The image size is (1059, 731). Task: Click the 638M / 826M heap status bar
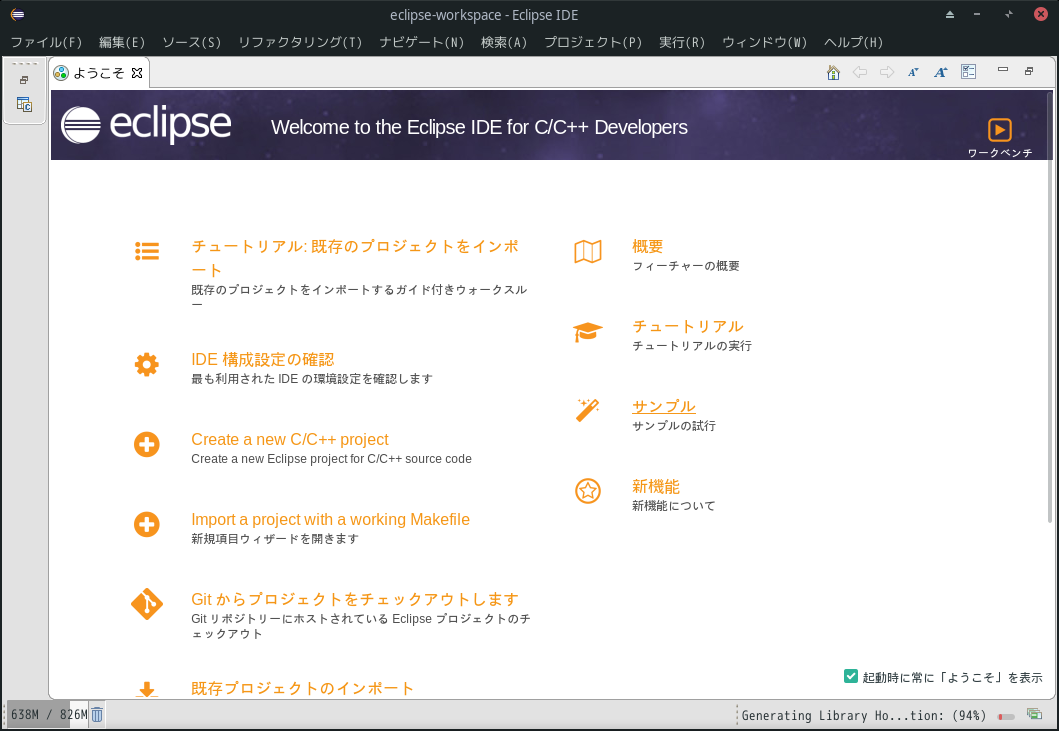tap(47, 714)
